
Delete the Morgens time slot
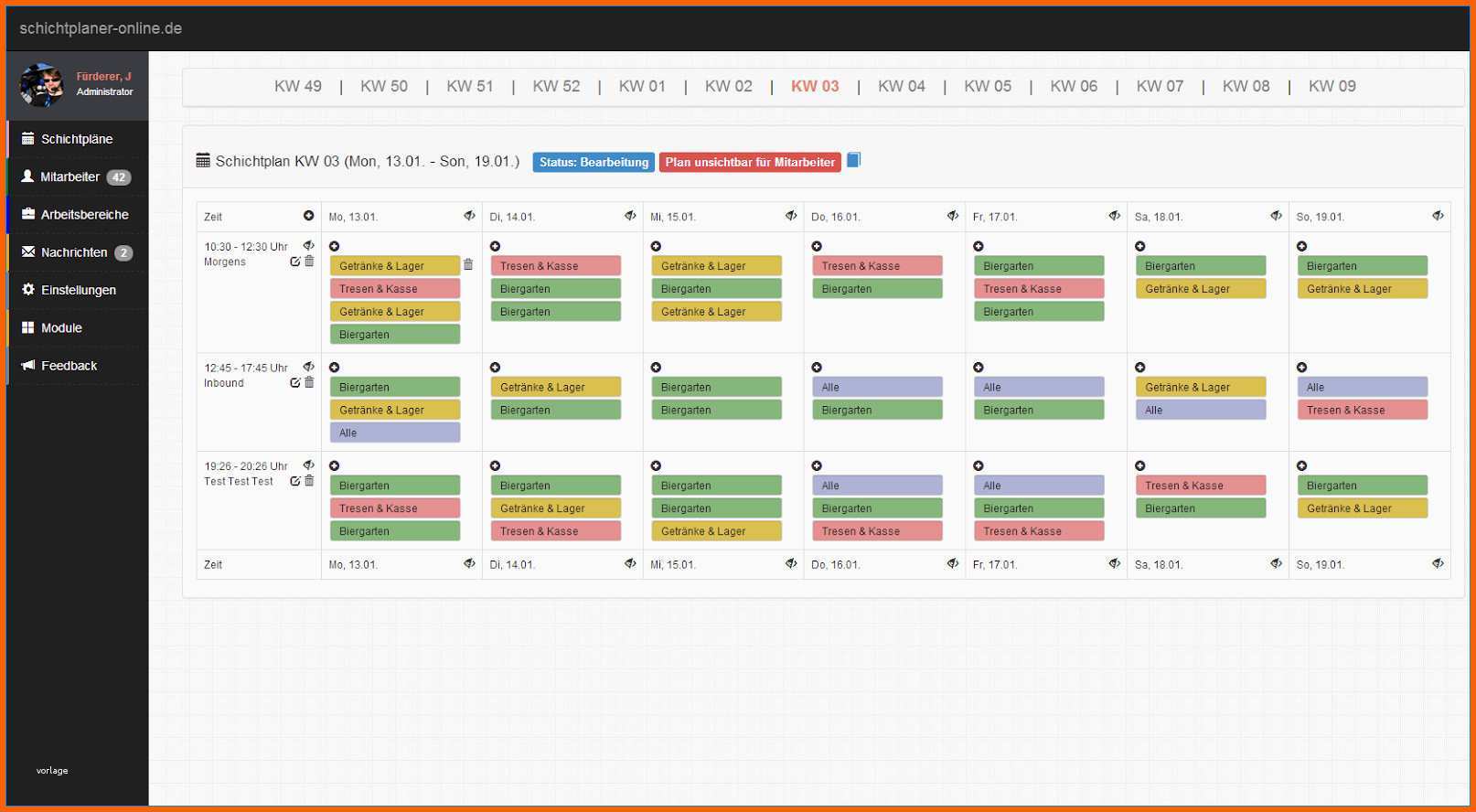pos(309,262)
